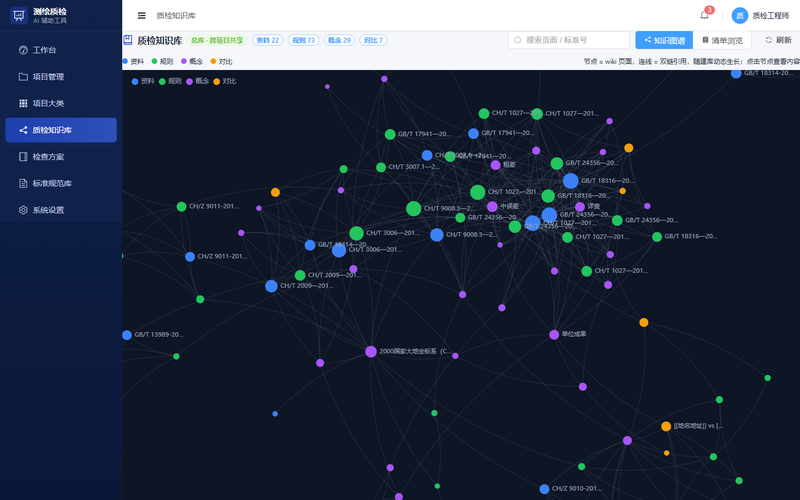Image resolution: width=800 pixels, height=500 pixels.
Task: Filter by the 对比 7 tag
Action: 373,40
